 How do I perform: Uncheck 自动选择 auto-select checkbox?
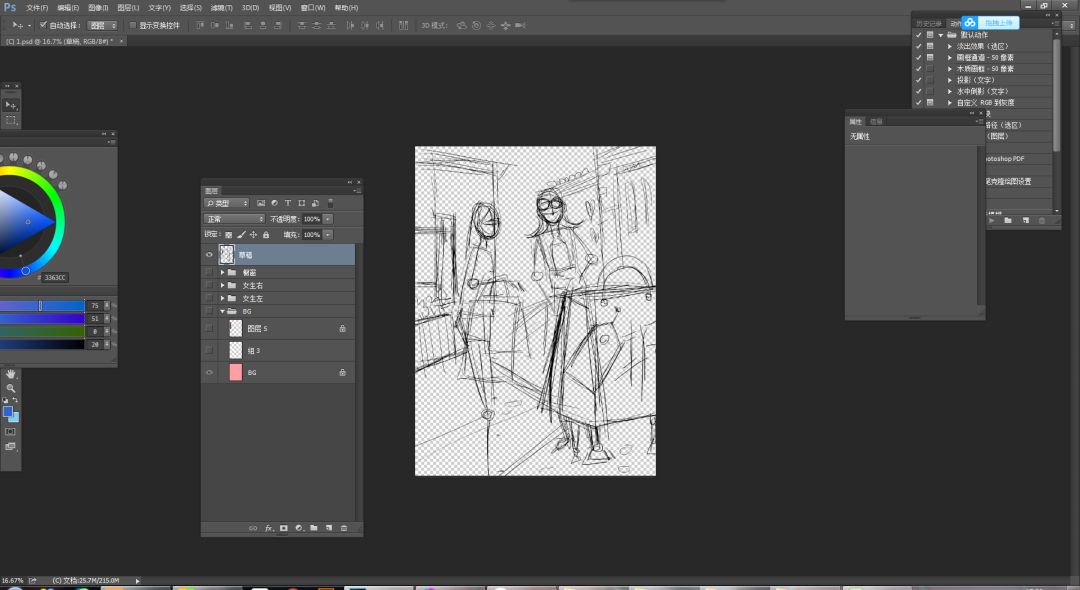pyautogui.click(x=43, y=24)
